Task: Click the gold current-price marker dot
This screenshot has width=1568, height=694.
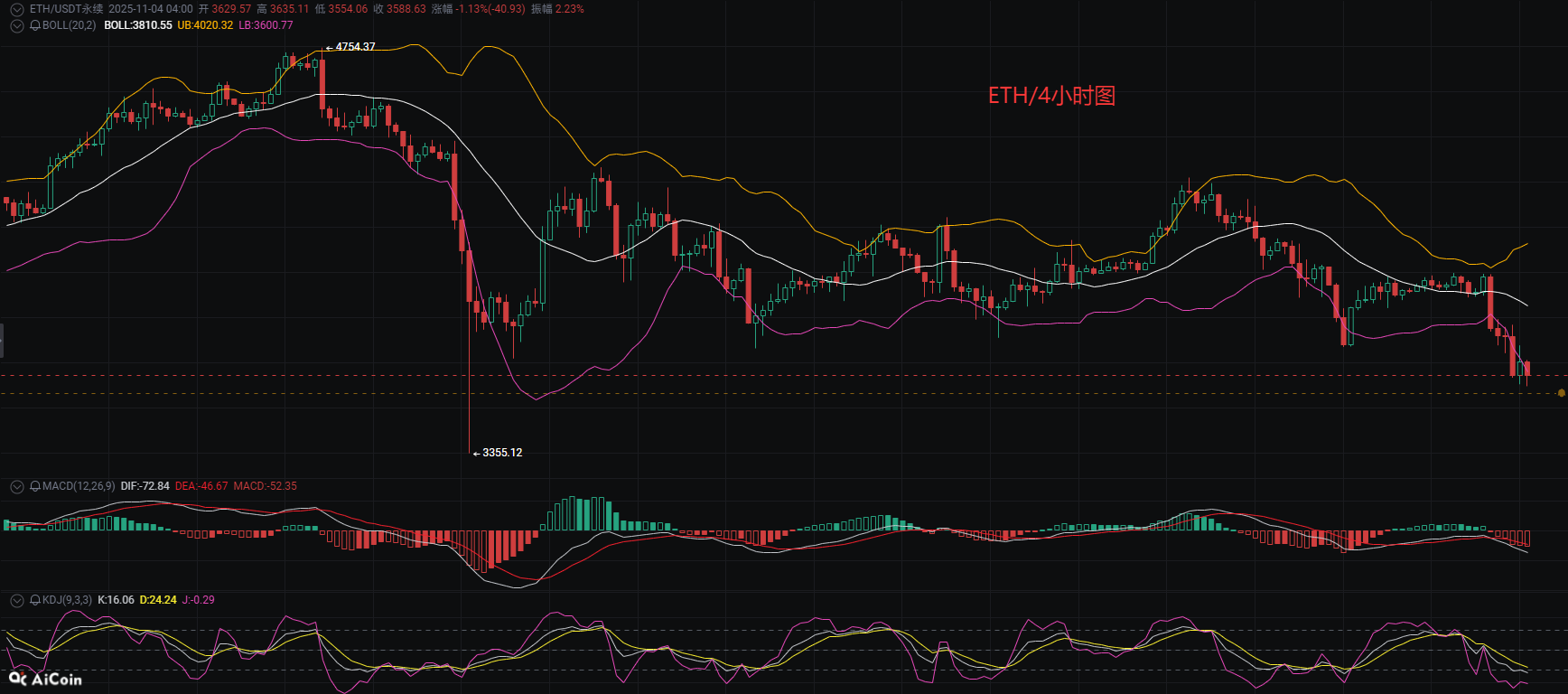Action: (1561, 393)
